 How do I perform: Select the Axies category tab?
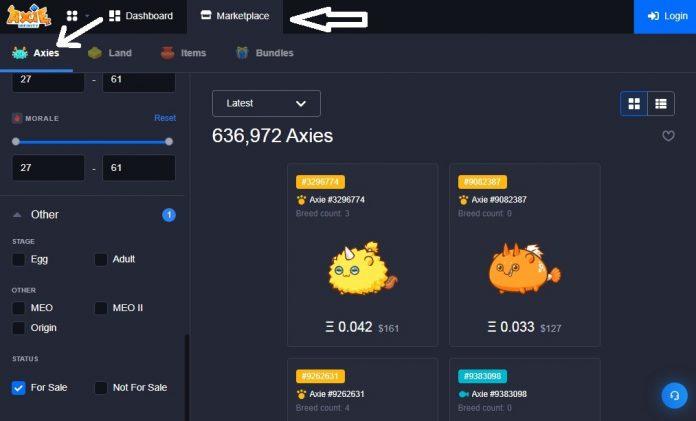[36, 53]
